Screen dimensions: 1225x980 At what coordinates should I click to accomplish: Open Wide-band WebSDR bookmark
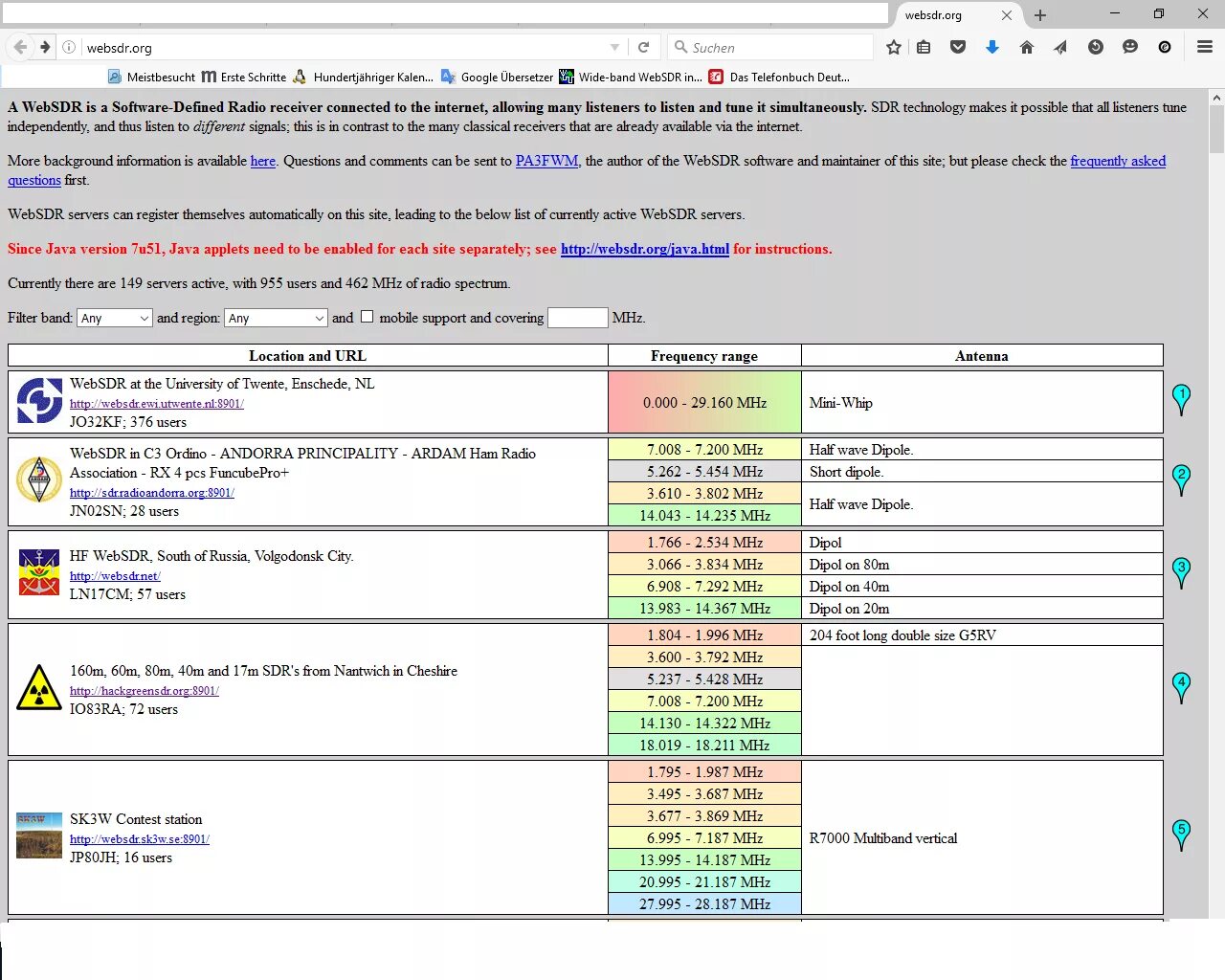tap(631, 77)
